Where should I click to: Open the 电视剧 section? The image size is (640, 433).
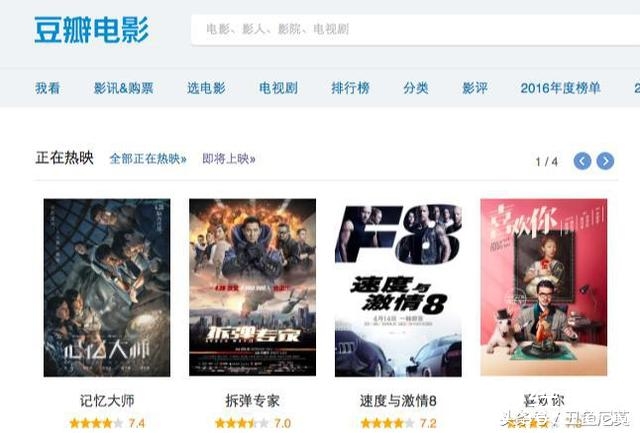click(x=278, y=88)
